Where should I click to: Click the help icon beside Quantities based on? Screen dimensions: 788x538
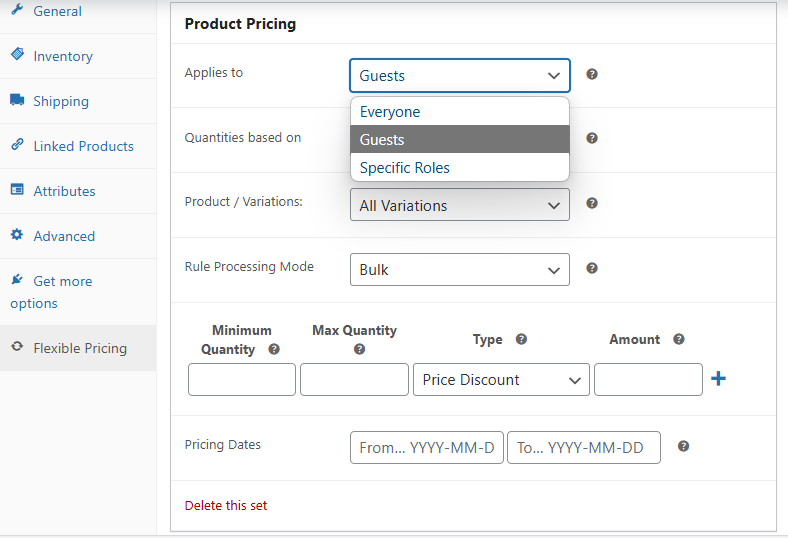pyautogui.click(x=592, y=139)
